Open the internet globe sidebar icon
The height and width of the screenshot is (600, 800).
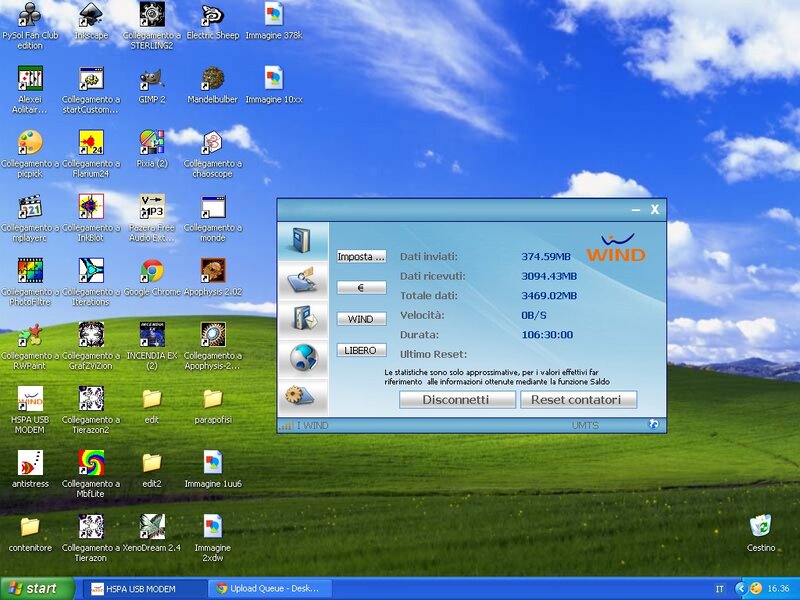pos(303,358)
